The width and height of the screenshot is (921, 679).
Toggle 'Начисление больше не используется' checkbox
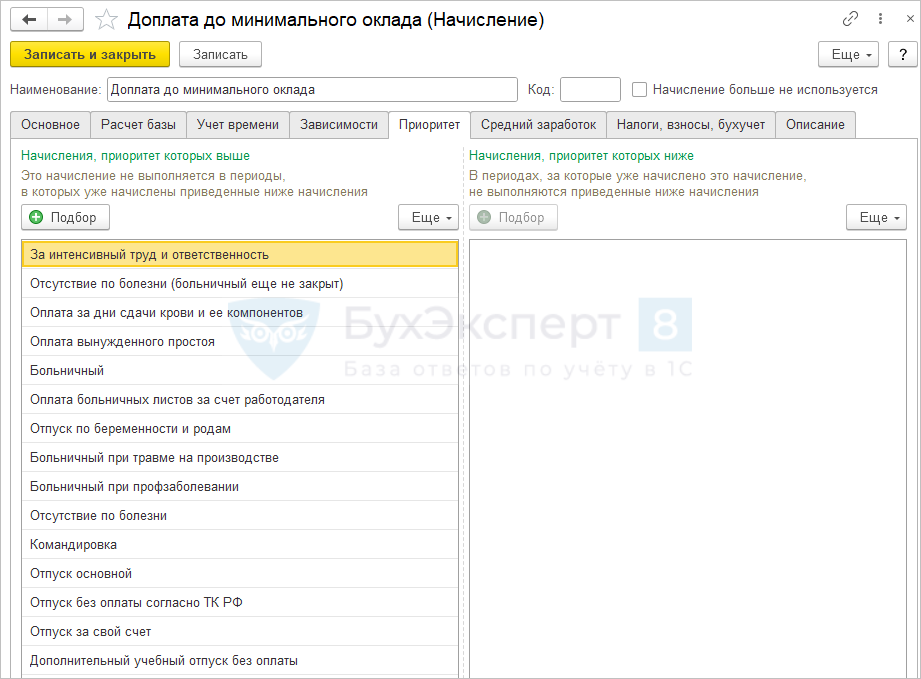640,90
